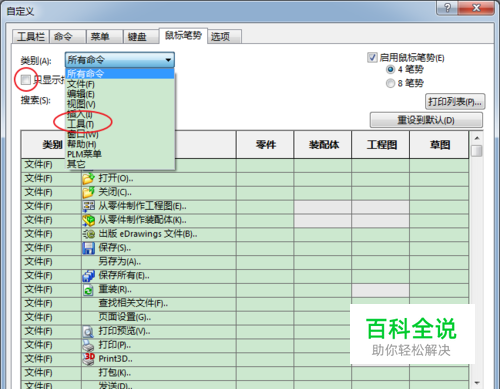Click 零件 cell for 打开(O).. row
The image size is (500, 389).
coord(265,179)
